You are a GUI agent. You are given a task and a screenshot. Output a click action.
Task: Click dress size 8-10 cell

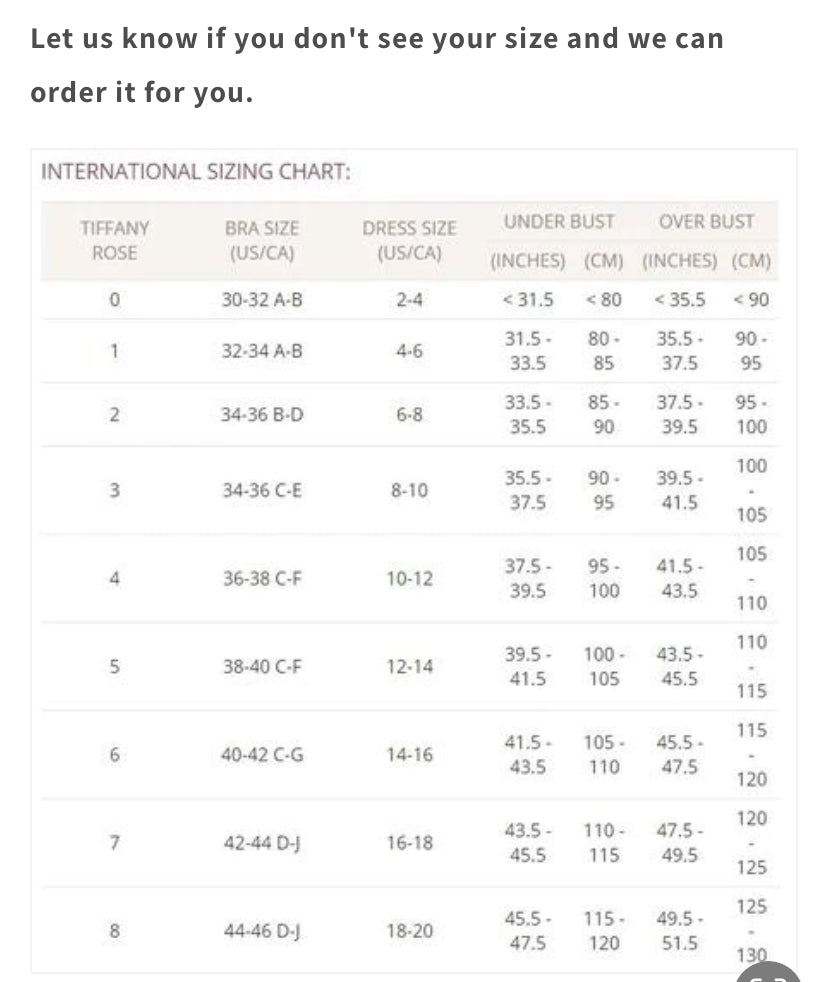(409, 490)
